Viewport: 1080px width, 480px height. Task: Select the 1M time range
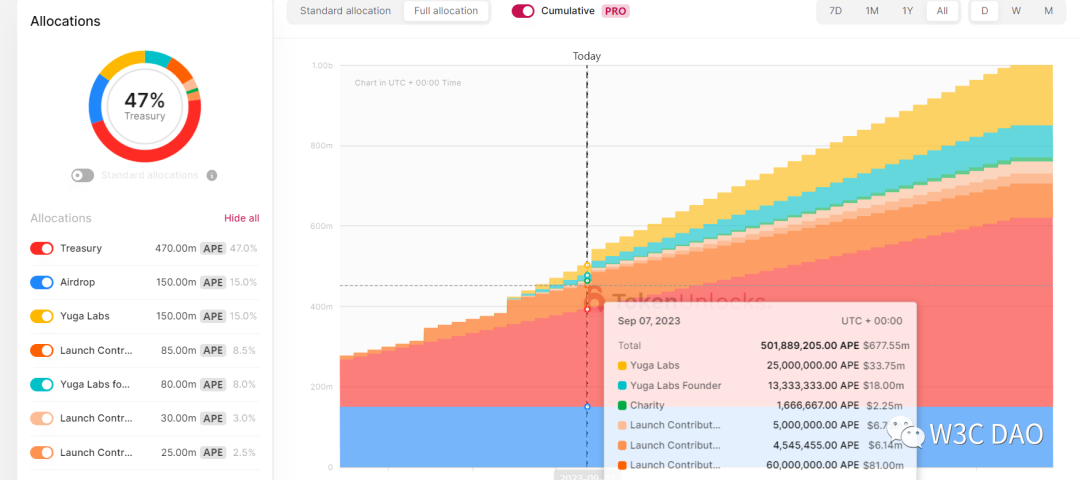(x=872, y=11)
